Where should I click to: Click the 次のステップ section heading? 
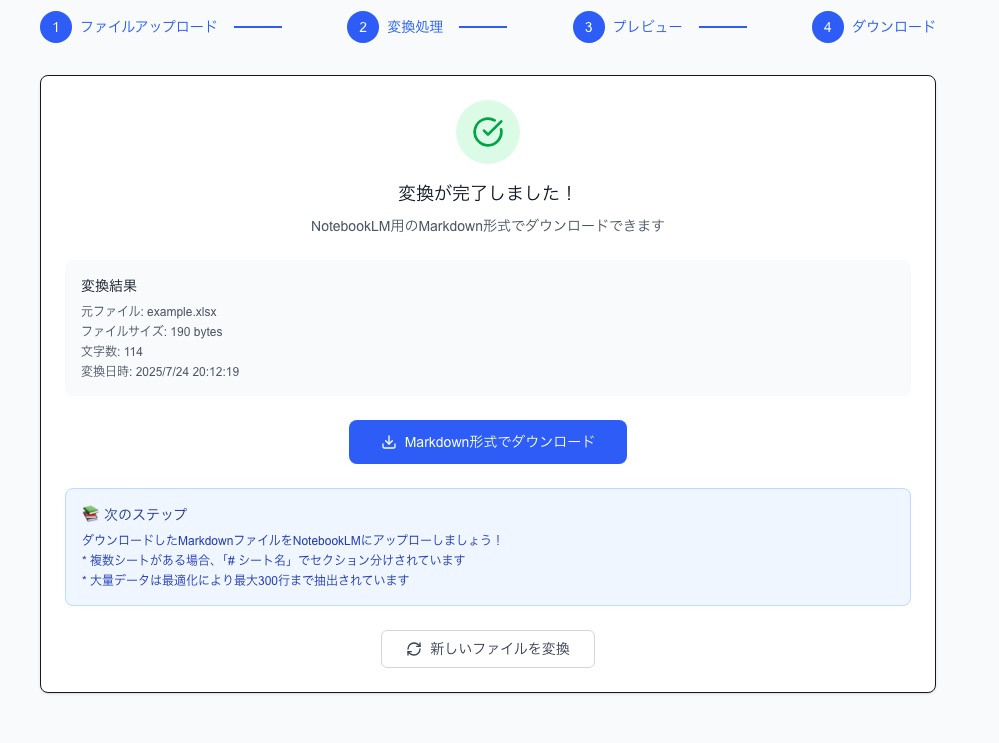point(145,514)
